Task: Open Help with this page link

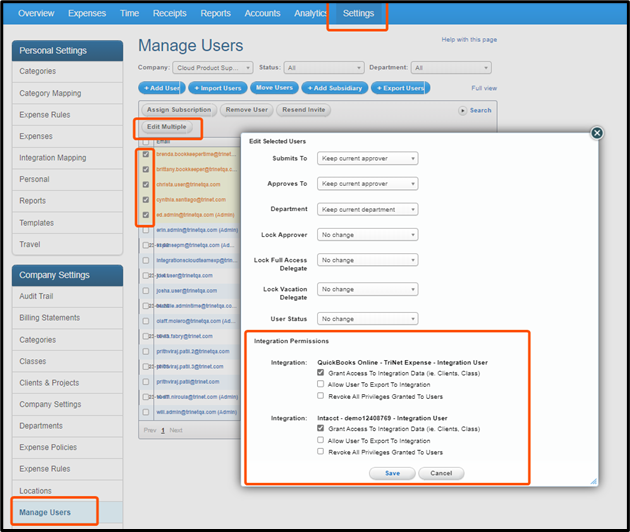Action: point(469,40)
